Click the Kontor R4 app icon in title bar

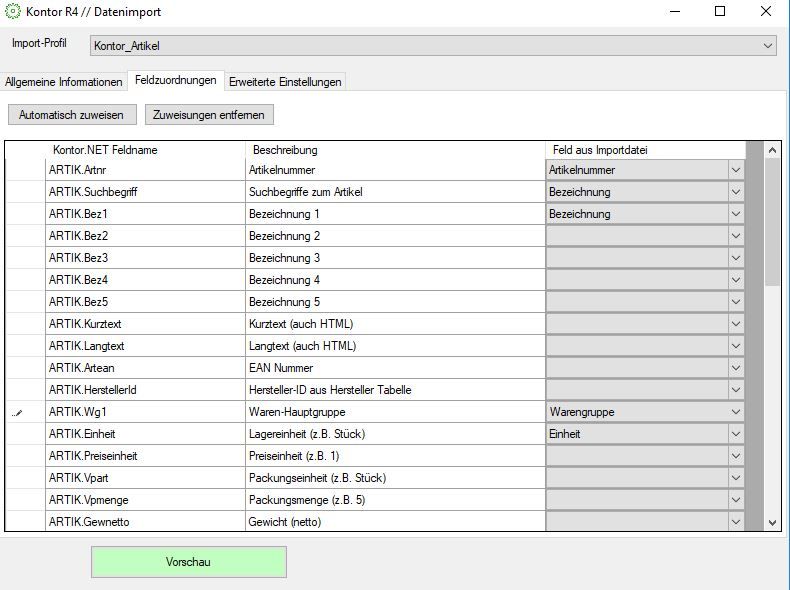click(13, 12)
